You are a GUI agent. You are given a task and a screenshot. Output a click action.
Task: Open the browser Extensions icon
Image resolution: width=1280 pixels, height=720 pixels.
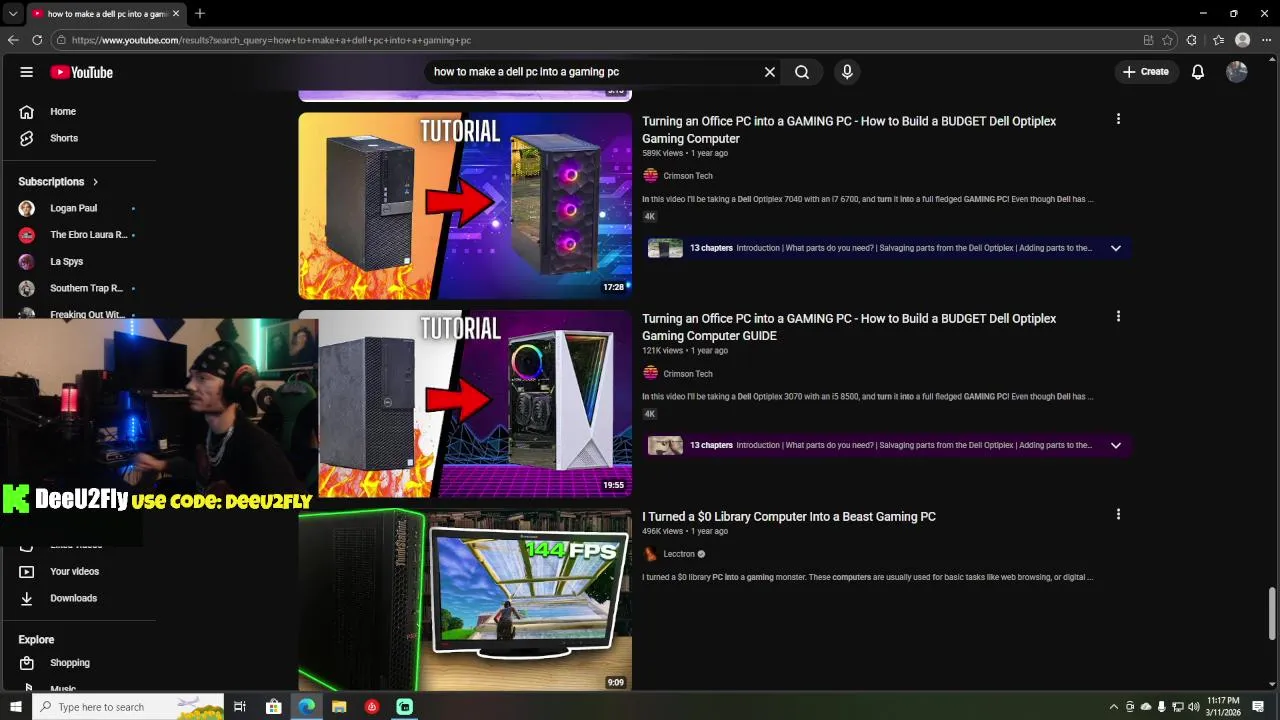(1192, 40)
